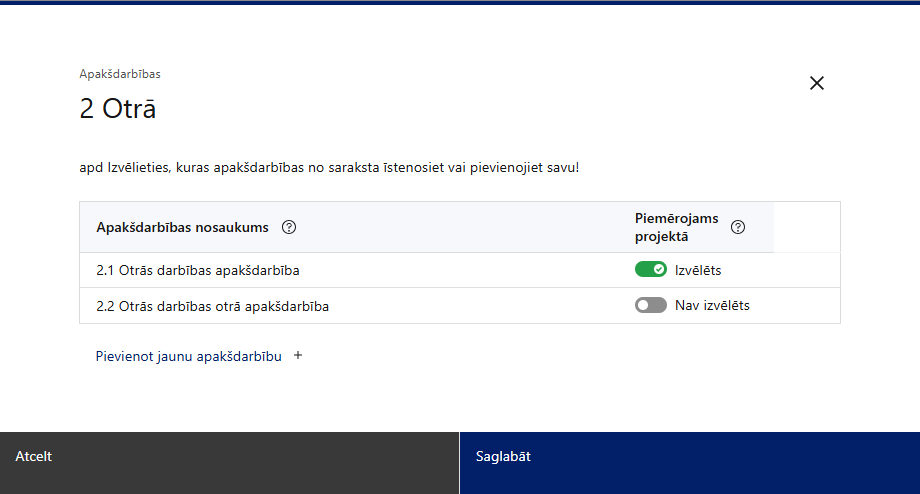920x494 pixels.
Task: Enable toggle for 2.2 Otrās darbības otrā apakšdarbība
Action: coord(650,306)
